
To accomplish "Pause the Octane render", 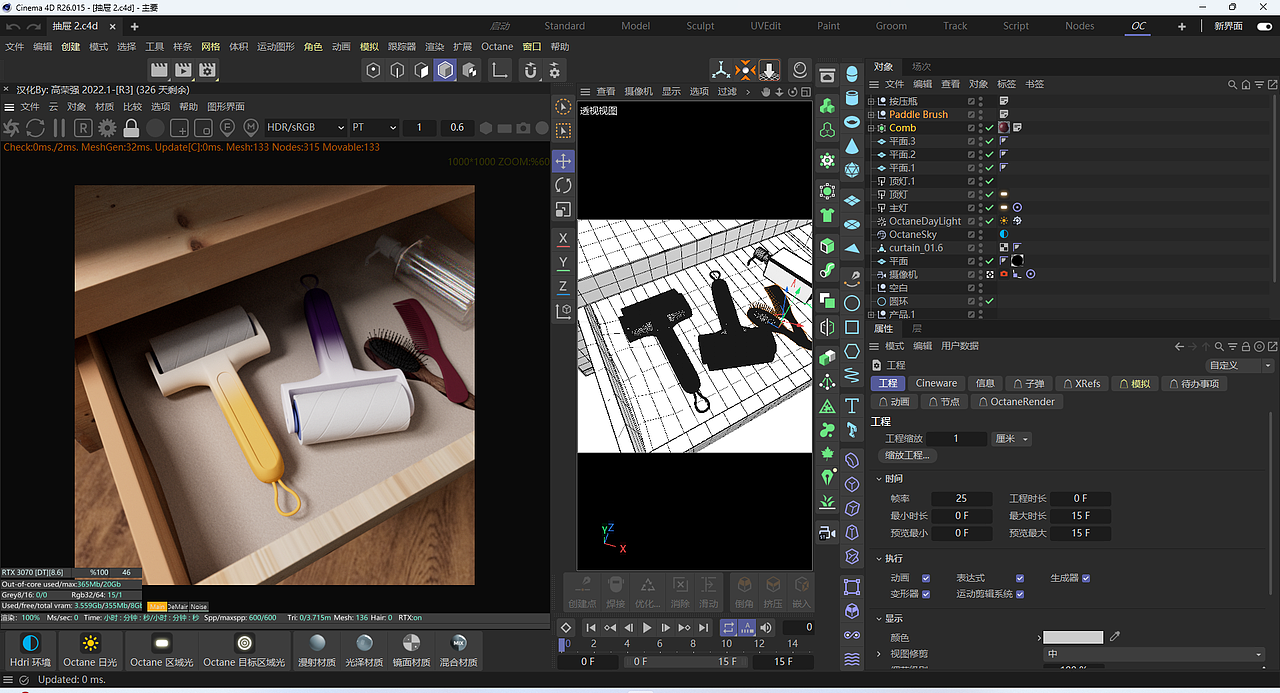I will [59, 128].
